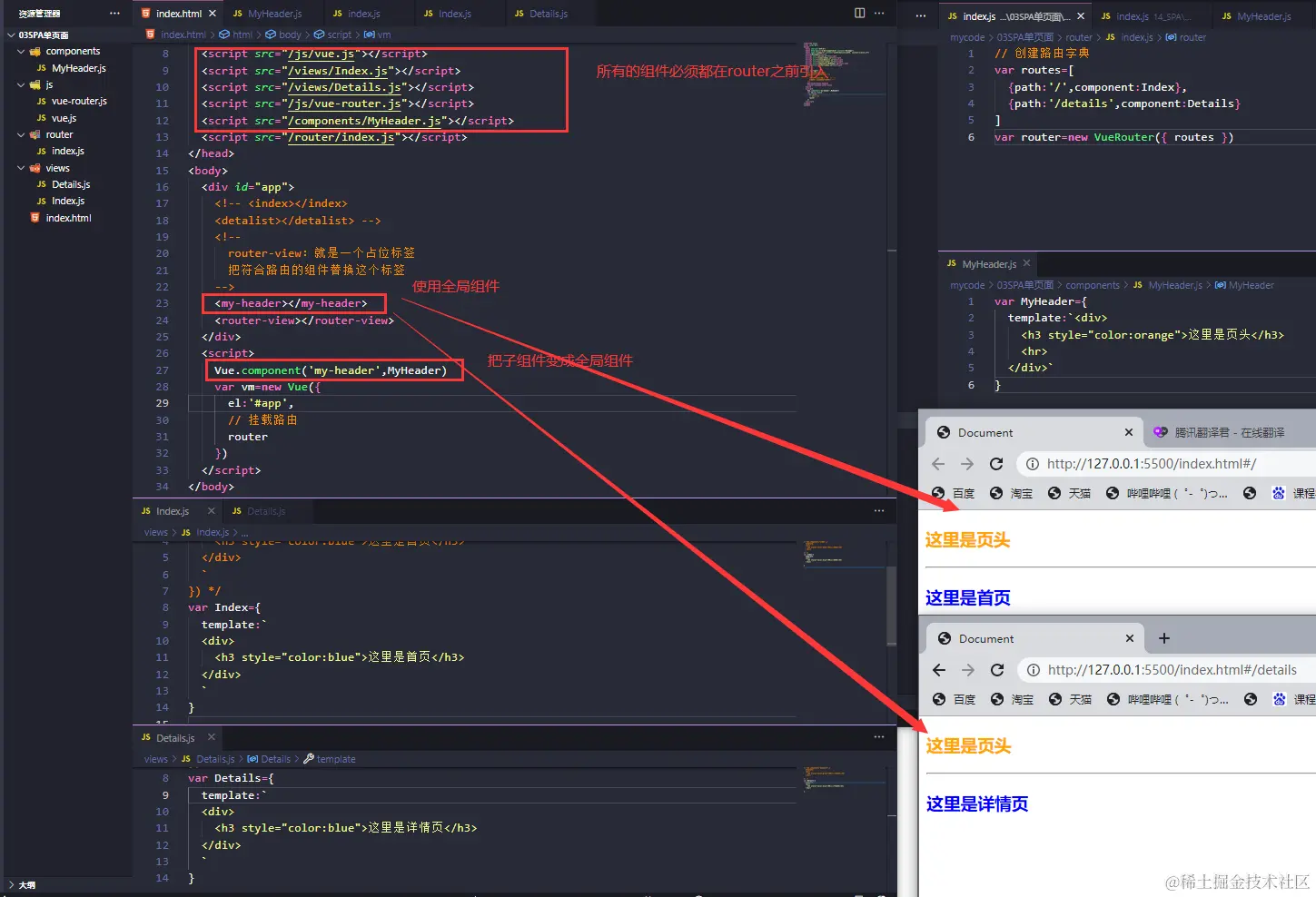Collapse the views folder in explorer
This screenshot has height=897, width=1316.
(x=21, y=168)
